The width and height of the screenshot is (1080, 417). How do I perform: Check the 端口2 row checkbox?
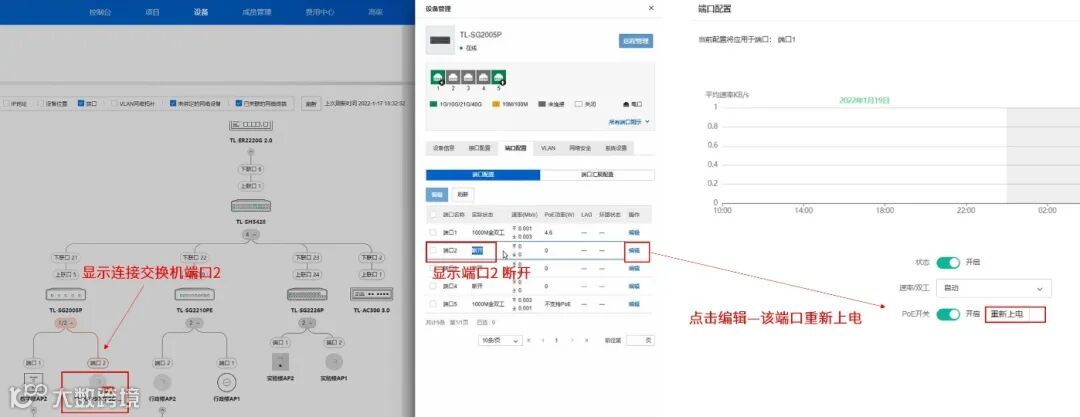pyautogui.click(x=433, y=251)
